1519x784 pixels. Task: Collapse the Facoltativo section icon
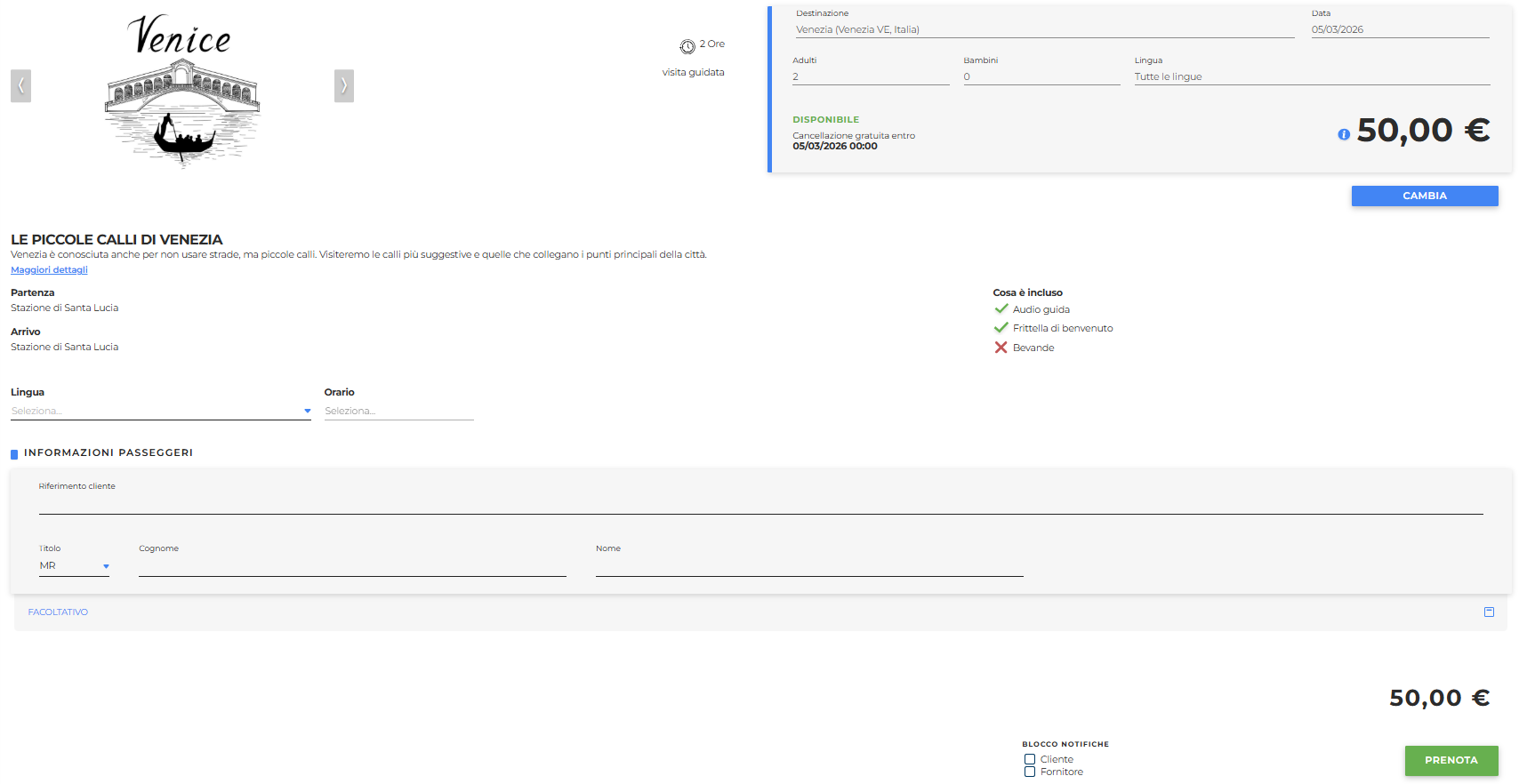[1489, 612]
